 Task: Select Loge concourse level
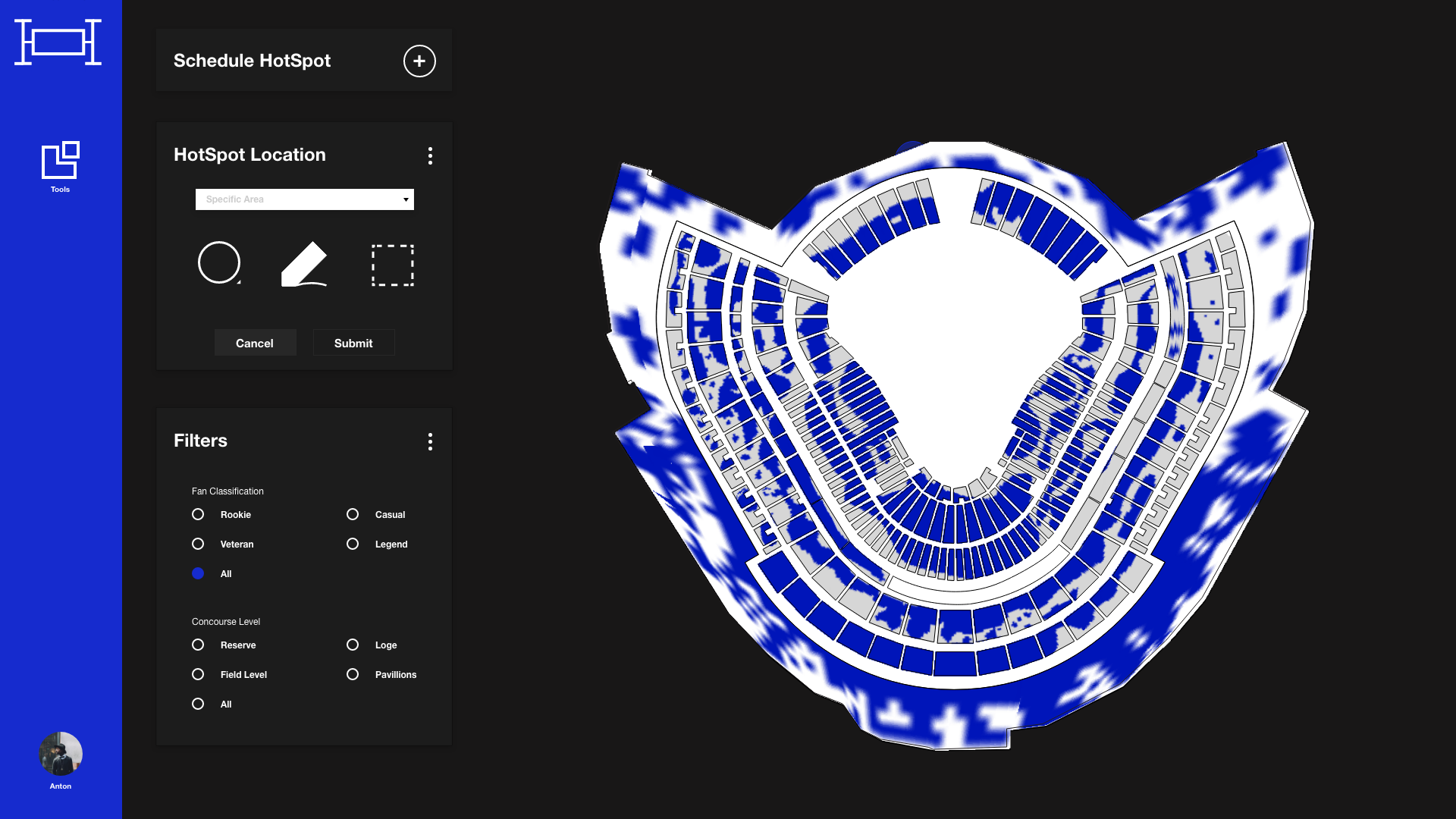click(x=353, y=645)
